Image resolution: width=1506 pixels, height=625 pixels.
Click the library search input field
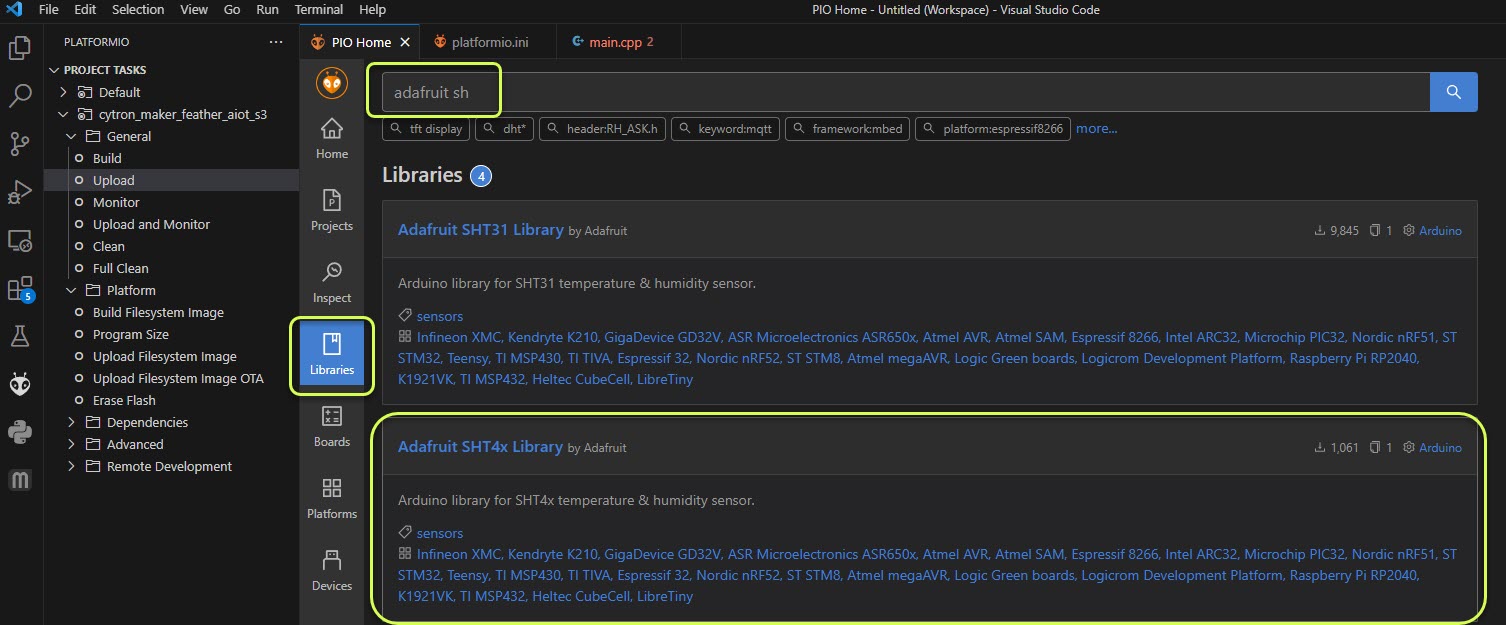point(900,92)
